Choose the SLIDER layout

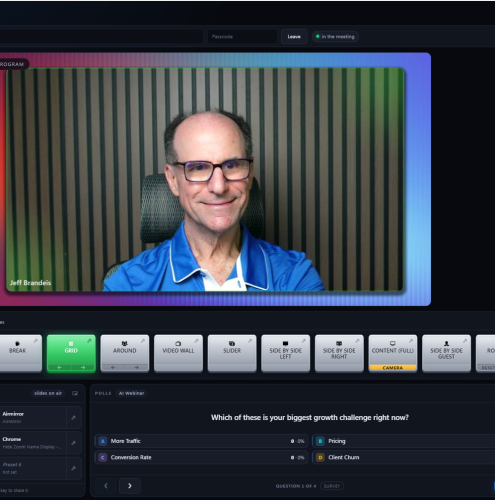click(x=232, y=353)
